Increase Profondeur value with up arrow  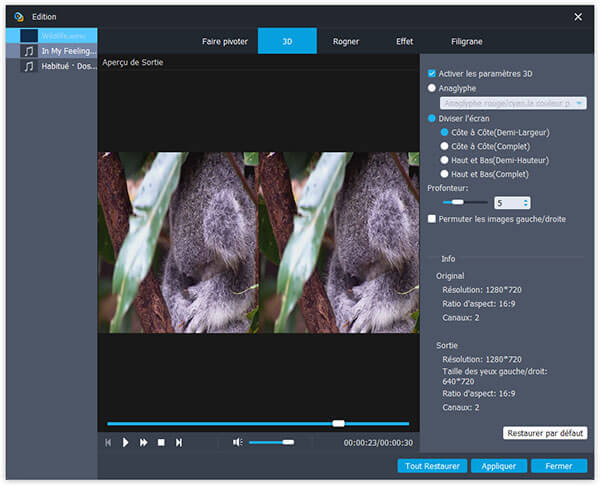[526, 199]
